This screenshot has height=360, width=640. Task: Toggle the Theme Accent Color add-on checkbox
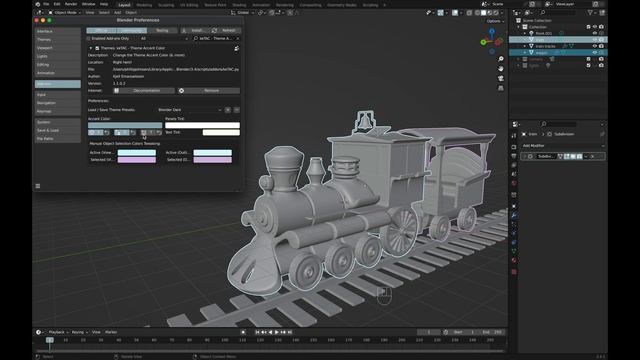97,48
